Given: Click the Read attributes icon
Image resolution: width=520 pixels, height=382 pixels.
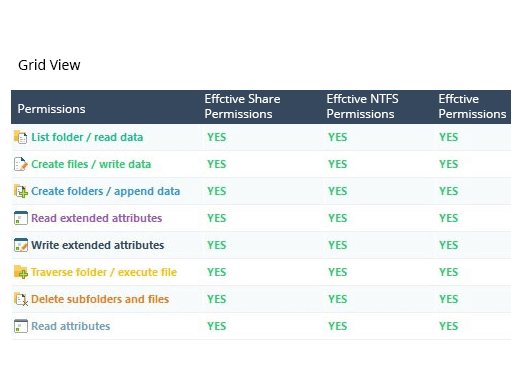Looking at the screenshot, I should coord(21,326).
